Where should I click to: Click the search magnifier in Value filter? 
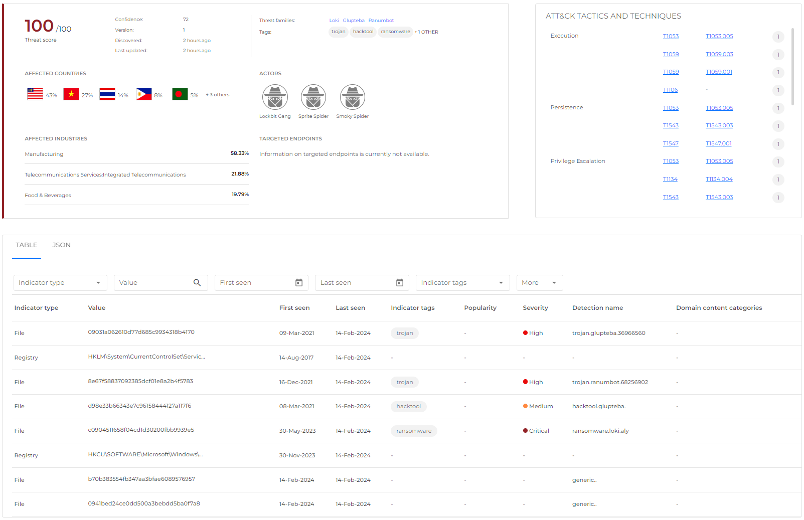198,283
